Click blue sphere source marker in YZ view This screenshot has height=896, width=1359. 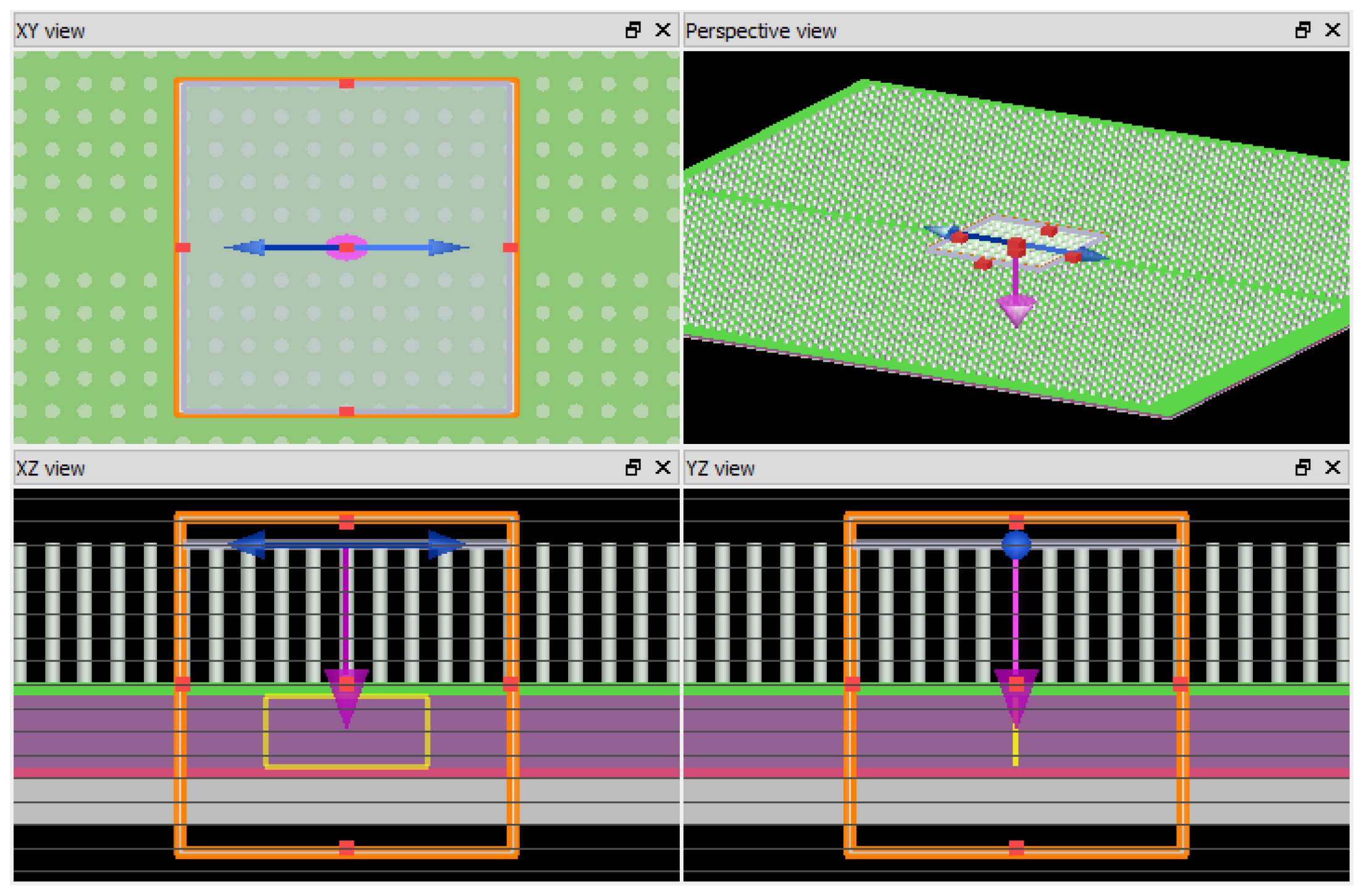pos(1016,545)
